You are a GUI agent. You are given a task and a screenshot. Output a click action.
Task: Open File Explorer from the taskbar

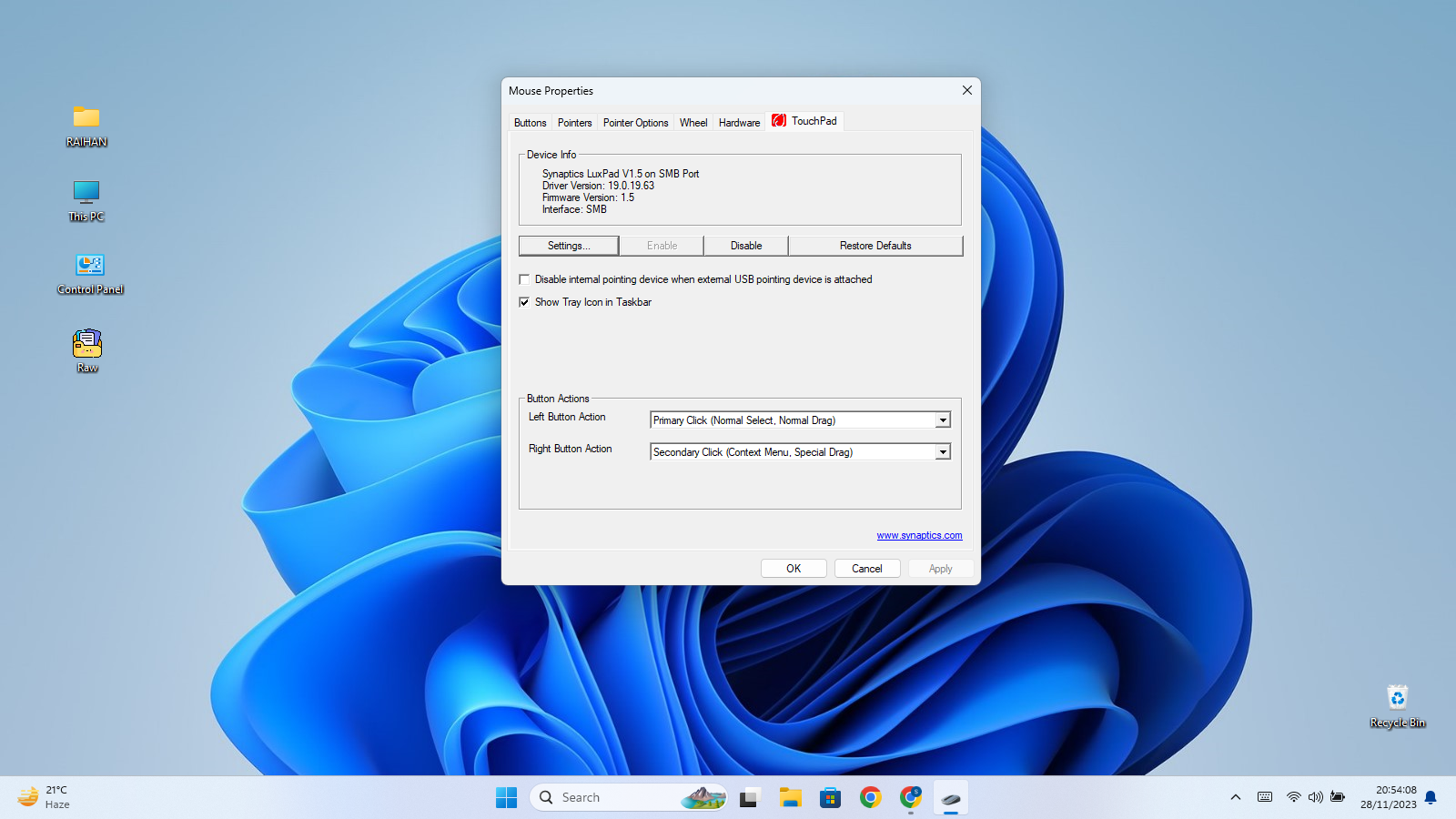(790, 798)
